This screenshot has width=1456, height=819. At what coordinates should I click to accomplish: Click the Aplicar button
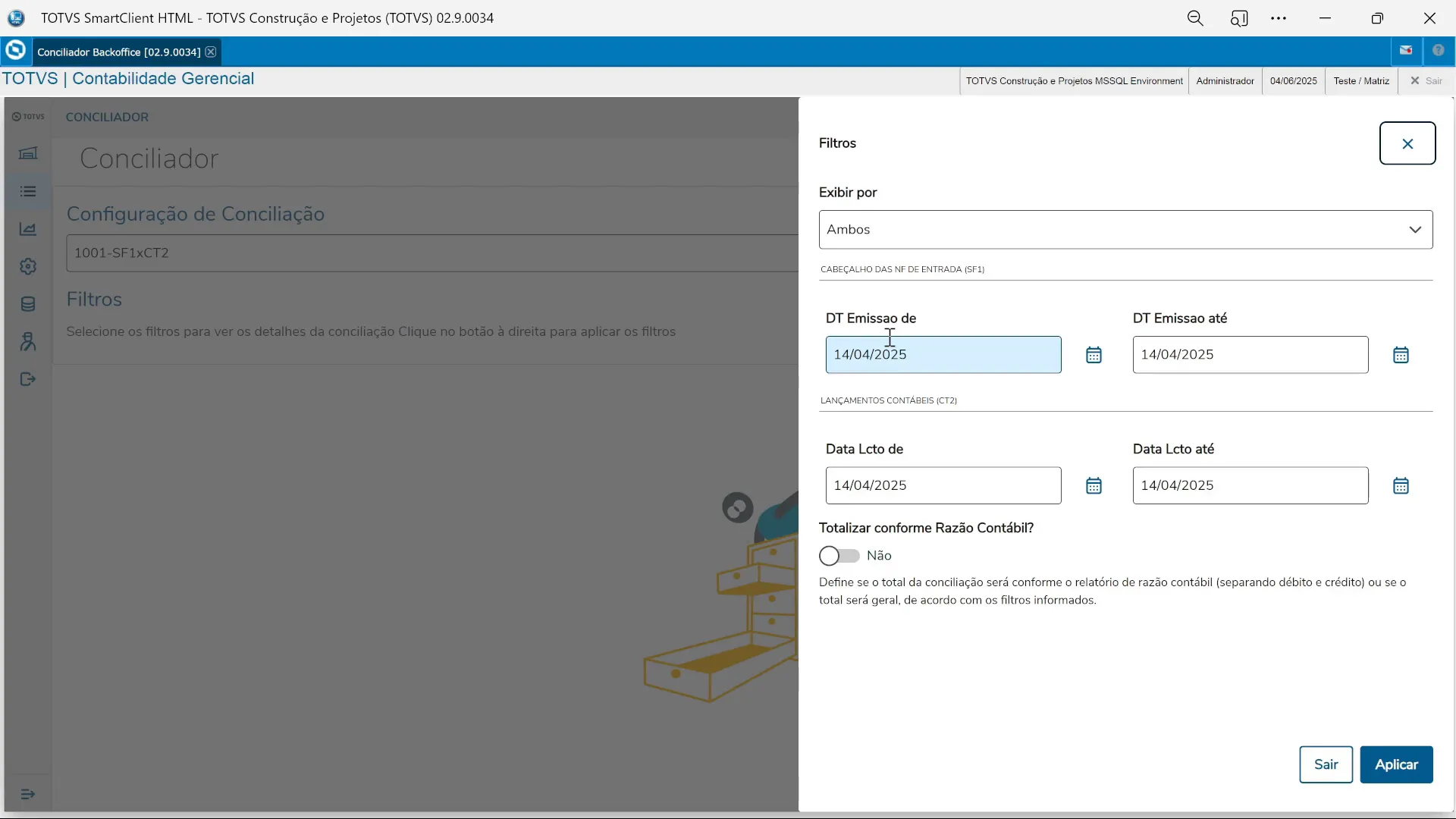(1397, 764)
